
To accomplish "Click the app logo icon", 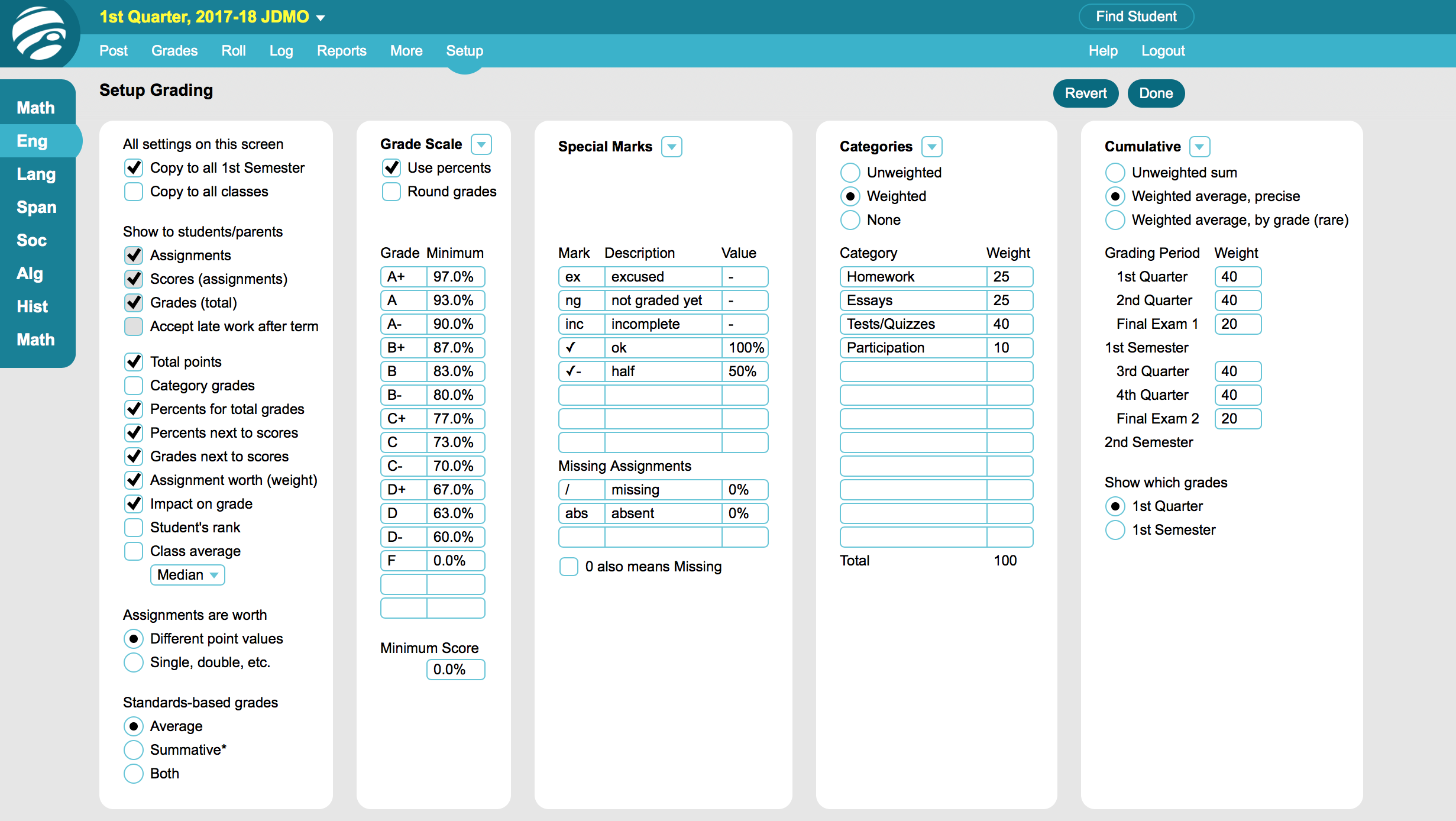I will pos(39,34).
